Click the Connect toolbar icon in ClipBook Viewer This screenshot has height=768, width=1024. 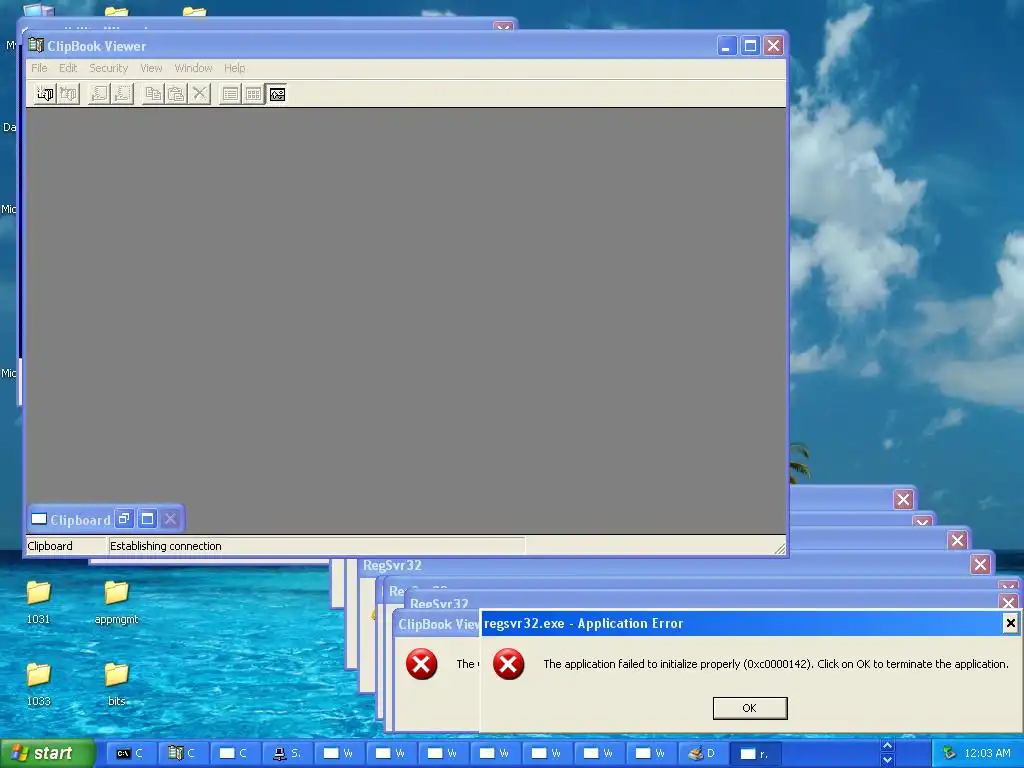(x=45, y=94)
